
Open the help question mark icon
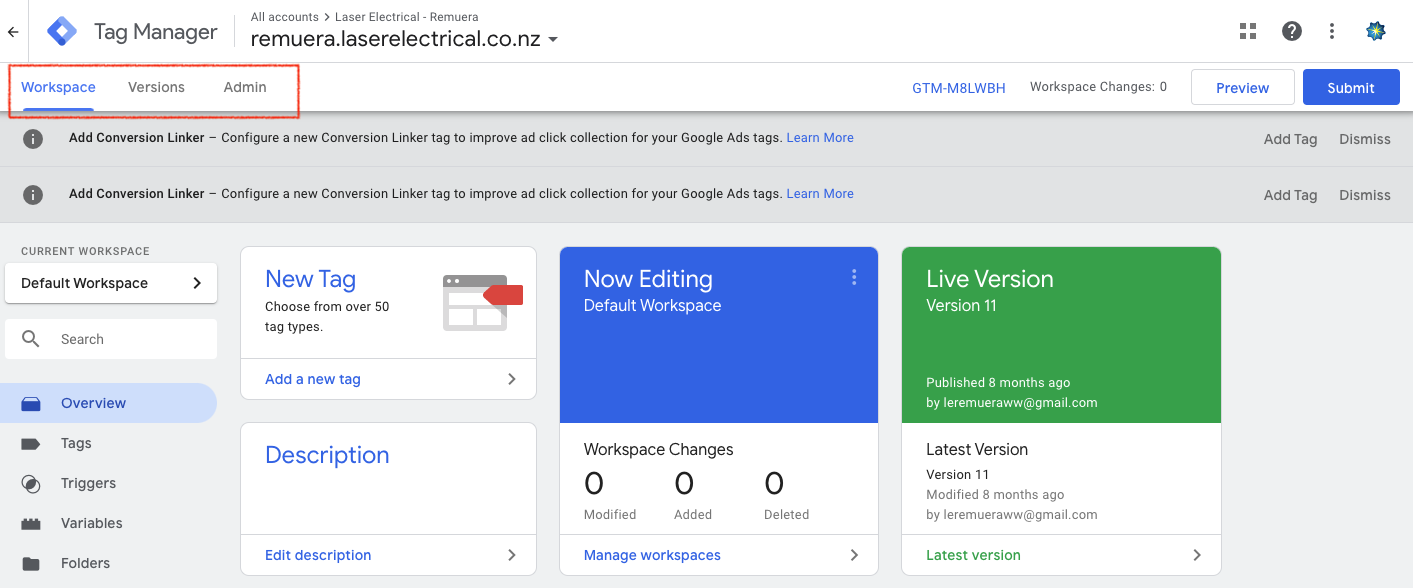[1292, 31]
